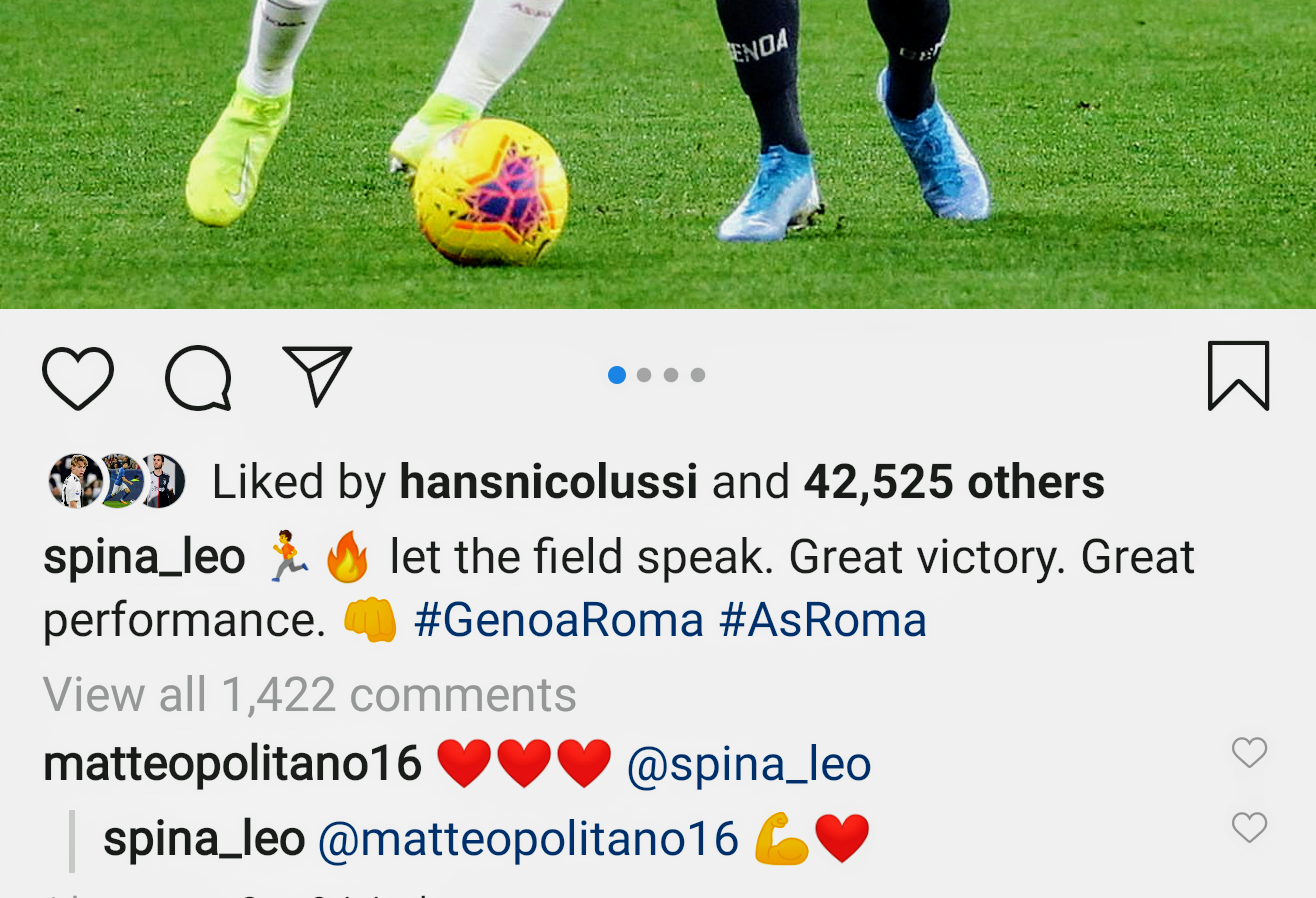Viewport: 1316px width, 898px height.
Task: Like matteopolitano16's comment
Action: (x=1249, y=753)
